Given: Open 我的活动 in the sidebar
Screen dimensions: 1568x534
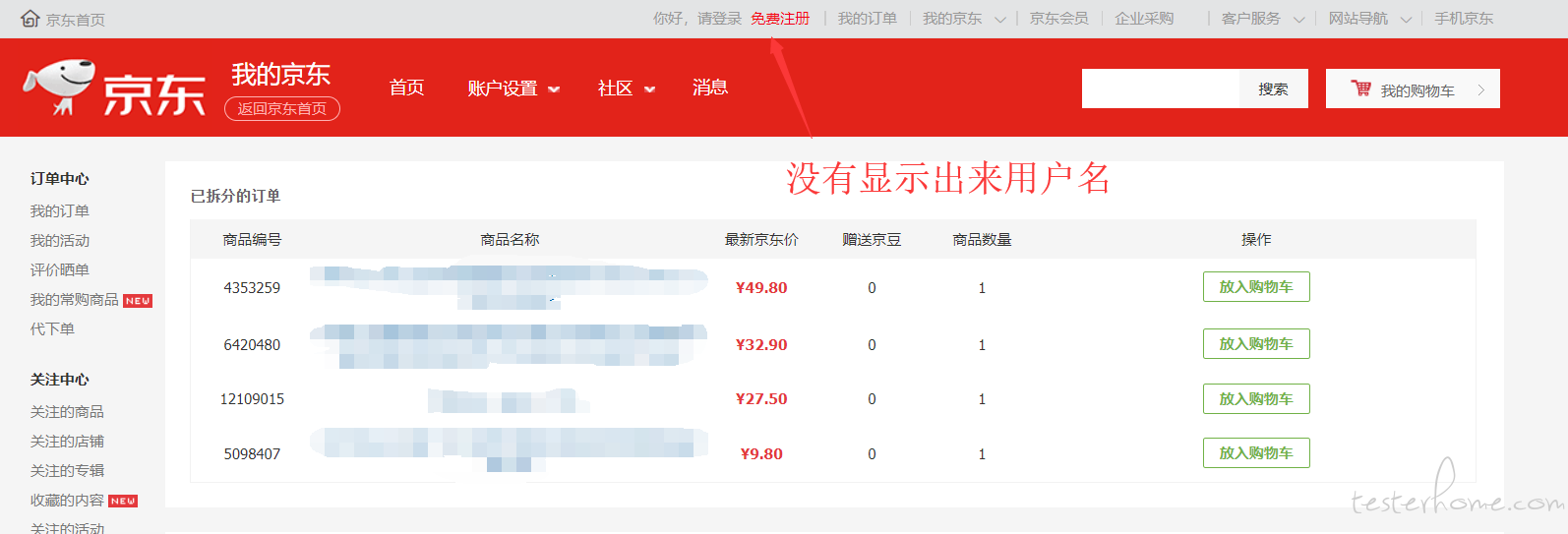Looking at the screenshot, I should coord(59,241).
